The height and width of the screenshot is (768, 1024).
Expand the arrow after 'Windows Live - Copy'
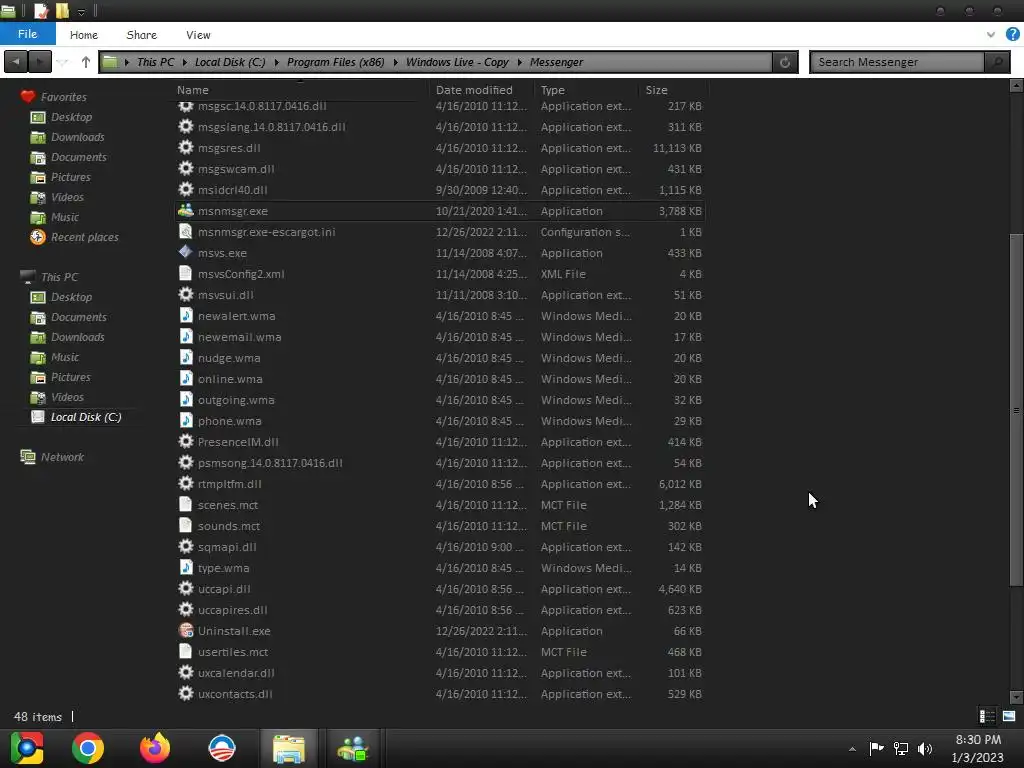pos(520,62)
